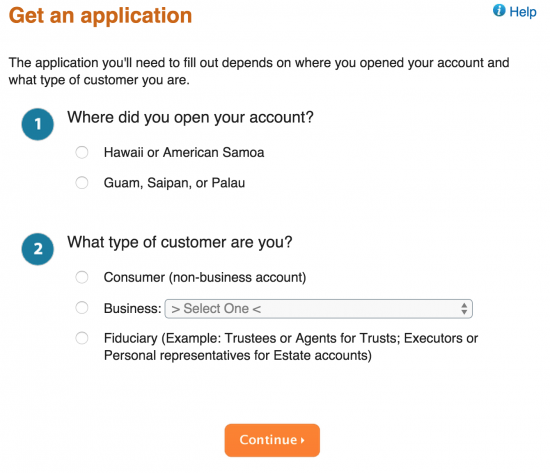Screen dimensions: 550x473
Task: Open the Help link text
Action: [x=523, y=12]
